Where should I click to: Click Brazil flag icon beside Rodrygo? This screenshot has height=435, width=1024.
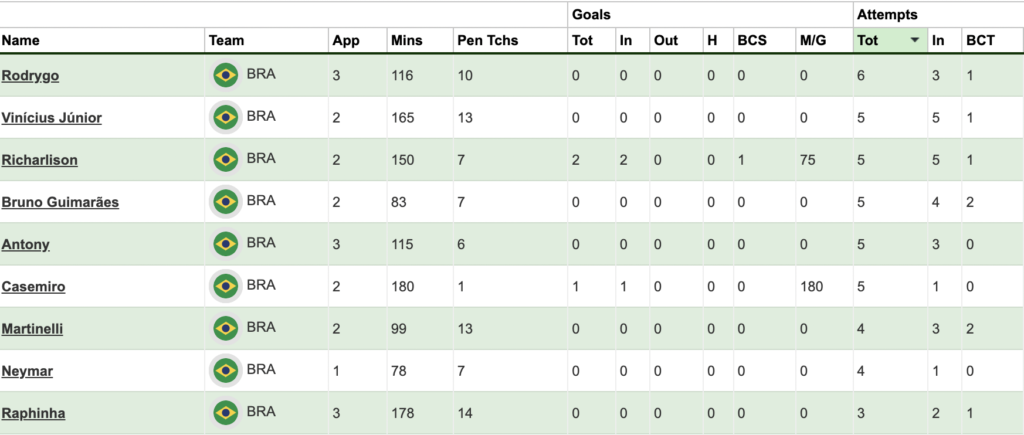[225, 75]
